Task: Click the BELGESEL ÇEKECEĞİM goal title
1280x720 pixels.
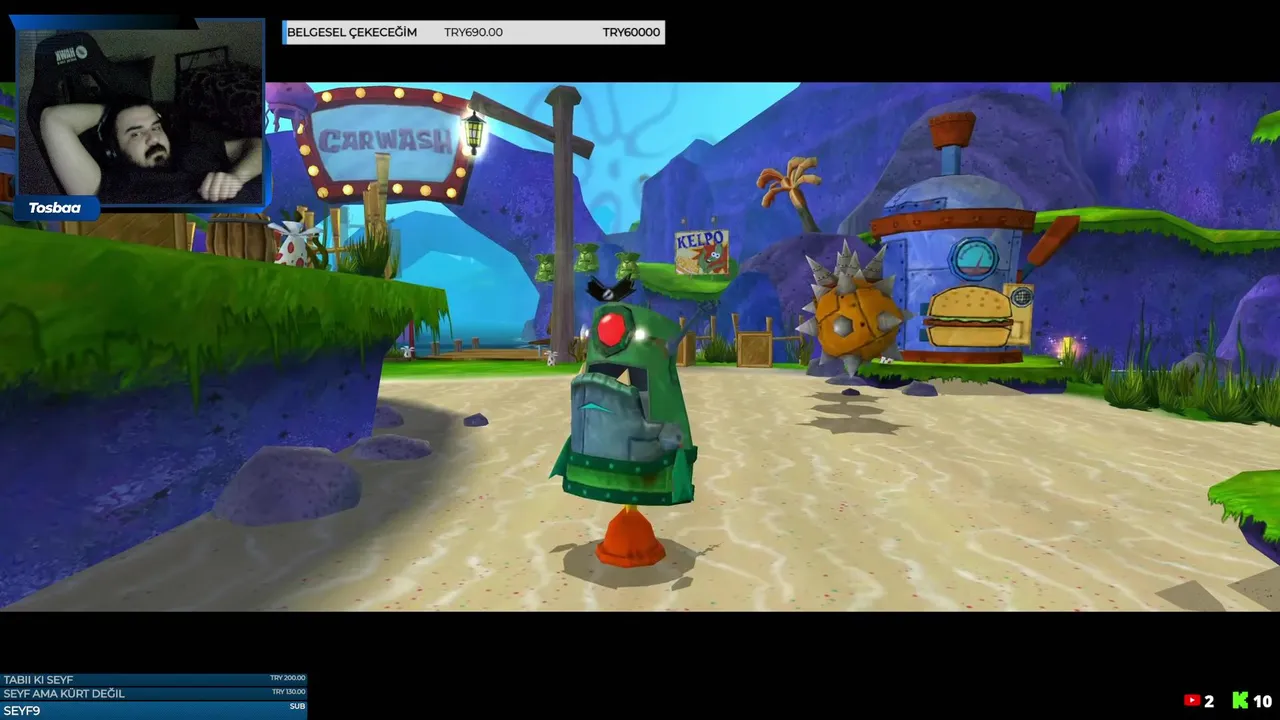Action: pos(352,32)
